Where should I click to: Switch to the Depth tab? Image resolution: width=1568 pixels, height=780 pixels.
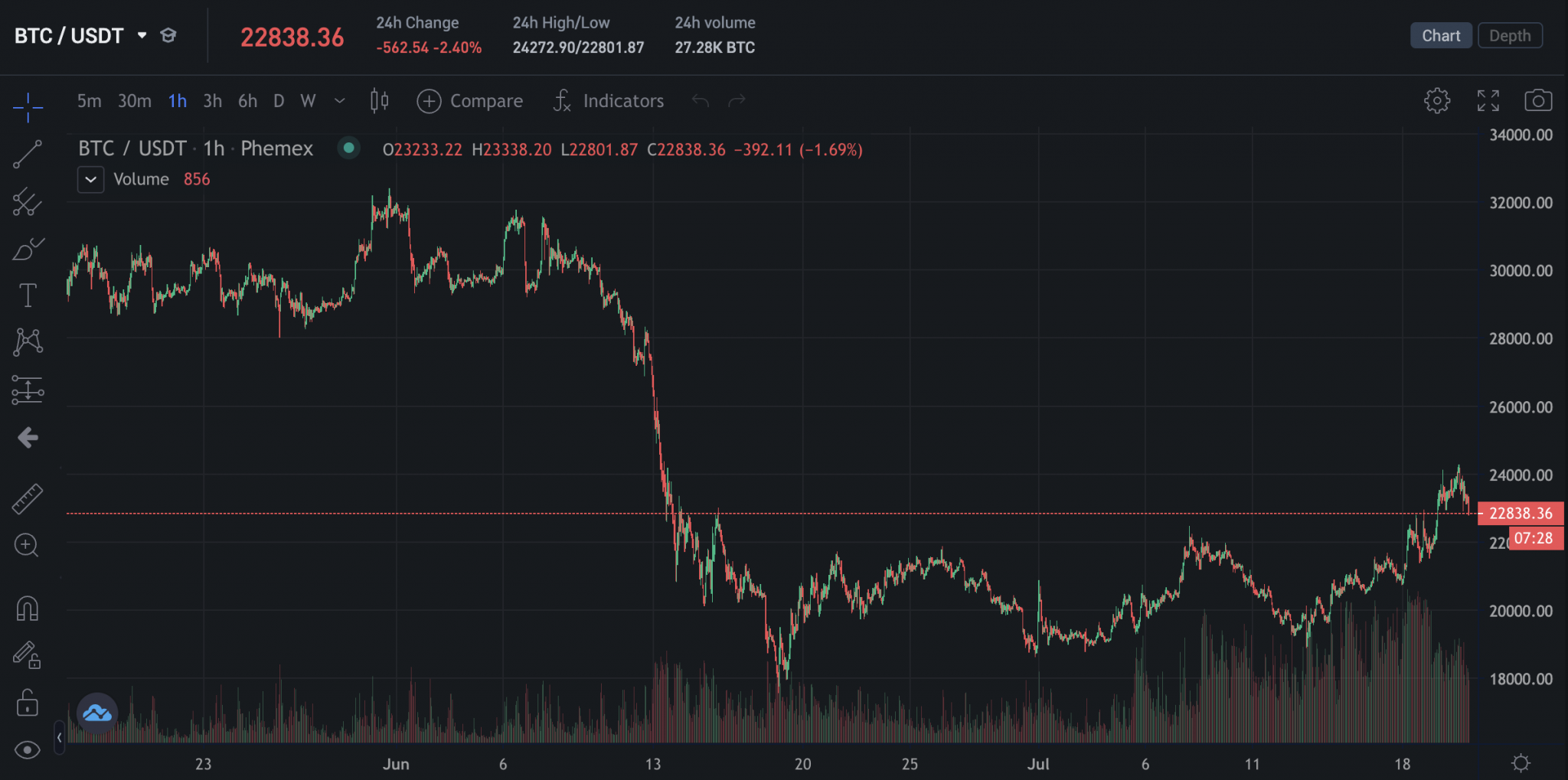pos(1510,35)
